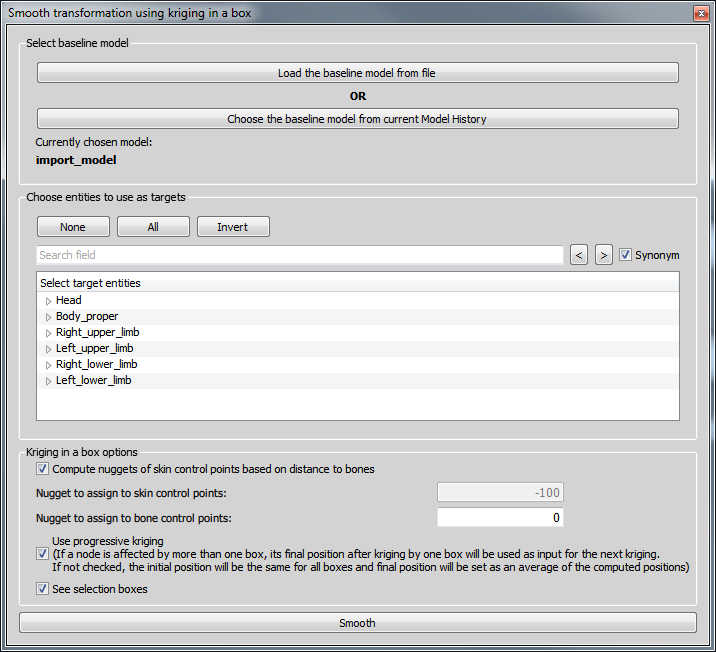This screenshot has width=716, height=652.
Task: Disable Use progressive kriging option
Action: (42, 554)
